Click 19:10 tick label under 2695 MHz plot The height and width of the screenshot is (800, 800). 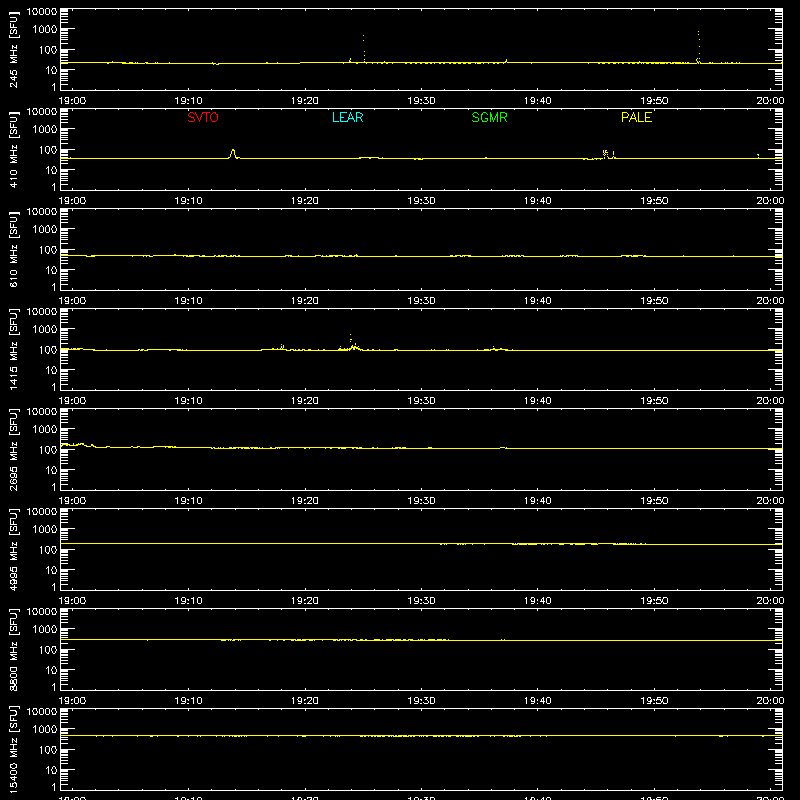click(x=189, y=501)
